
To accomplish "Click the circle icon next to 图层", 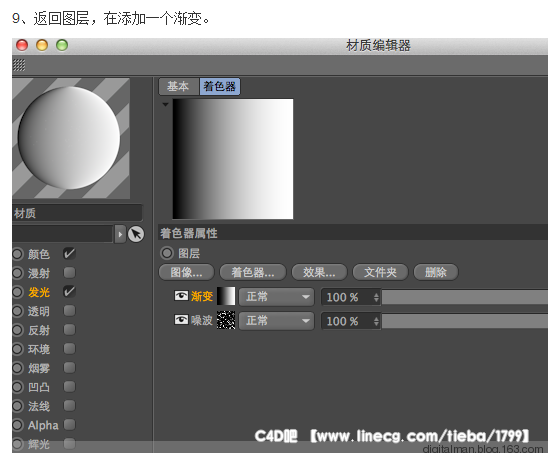I will click(167, 253).
